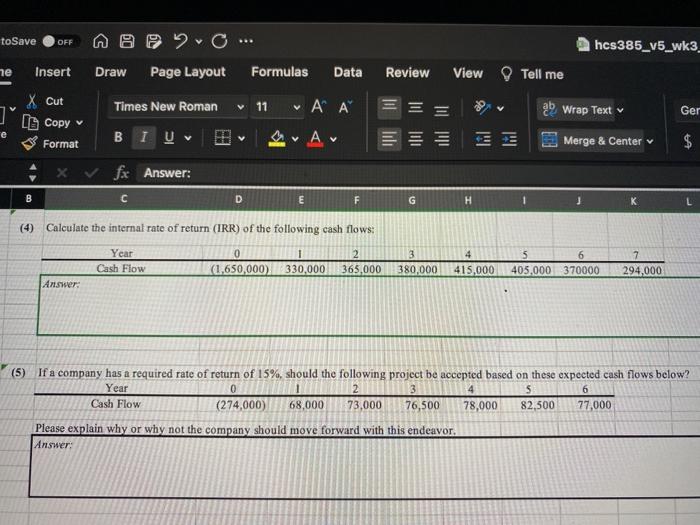
Task: Increase font size with larger A icon
Action: tap(319, 107)
